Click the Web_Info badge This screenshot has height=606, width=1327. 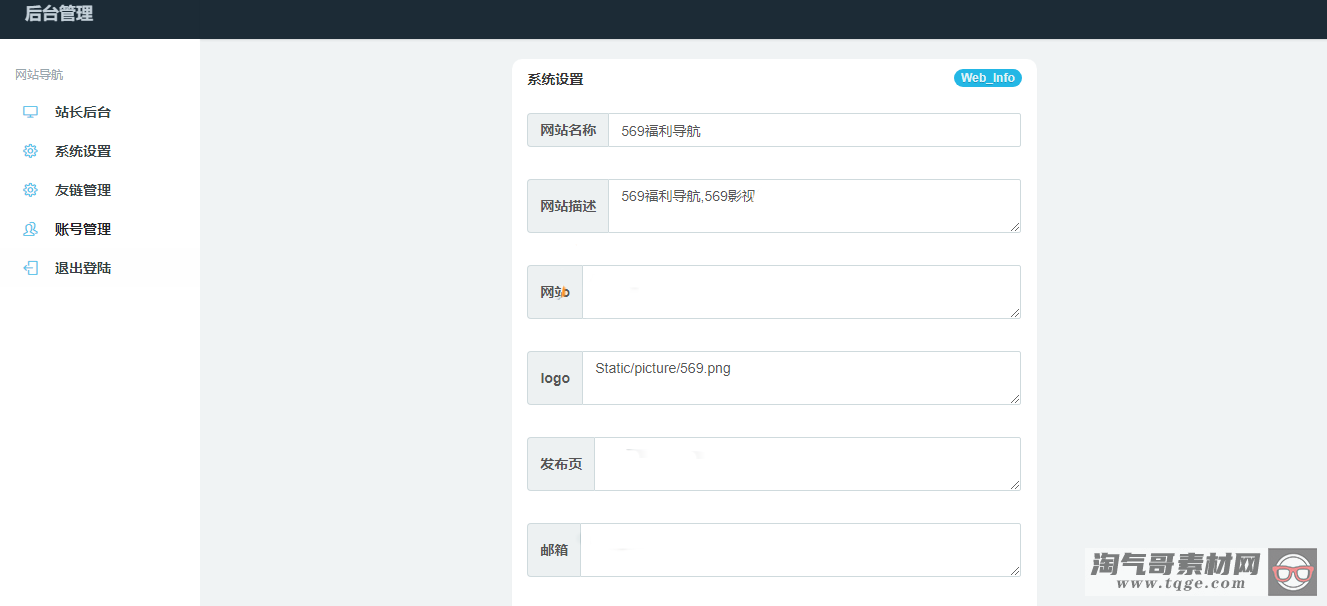[x=987, y=77]
